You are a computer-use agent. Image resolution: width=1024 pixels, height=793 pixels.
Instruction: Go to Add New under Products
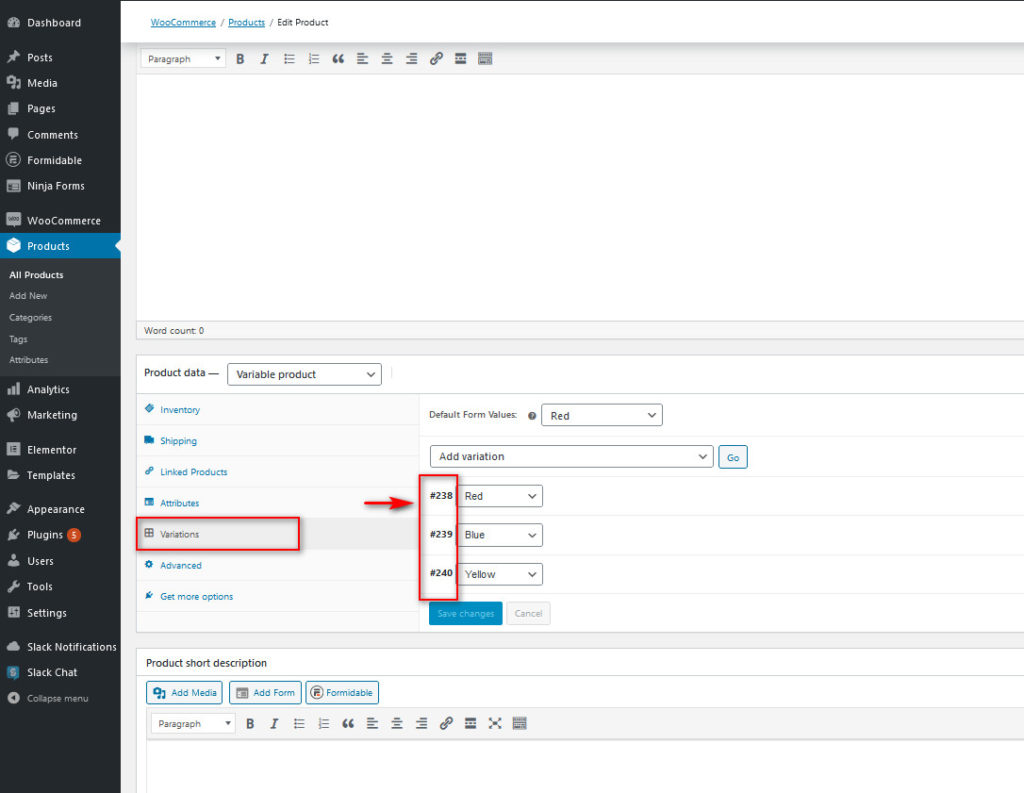click(28, 296)
